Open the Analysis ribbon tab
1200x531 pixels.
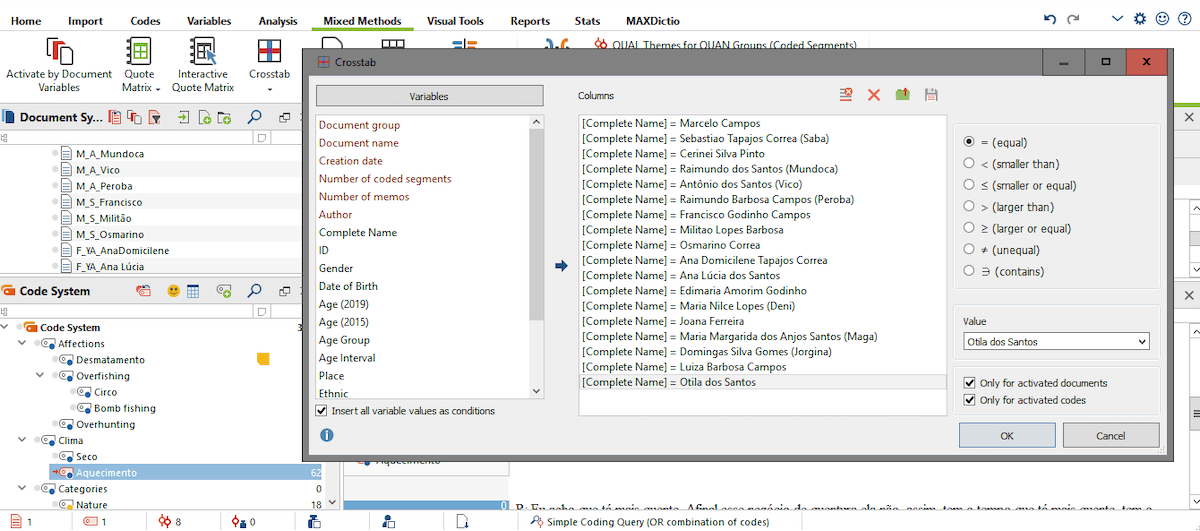pyautogui.click(x=277, y=21)
